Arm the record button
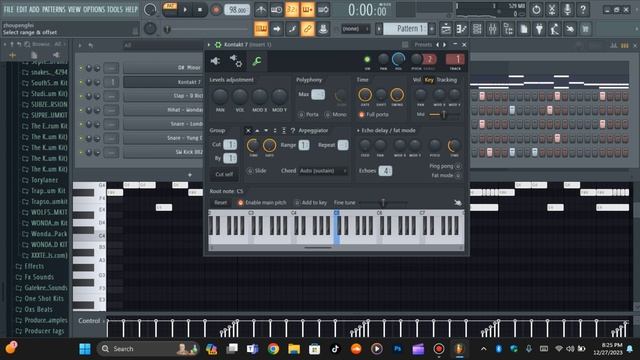The height and width of the screenshot is (360, 640). [x=216, y=9]
